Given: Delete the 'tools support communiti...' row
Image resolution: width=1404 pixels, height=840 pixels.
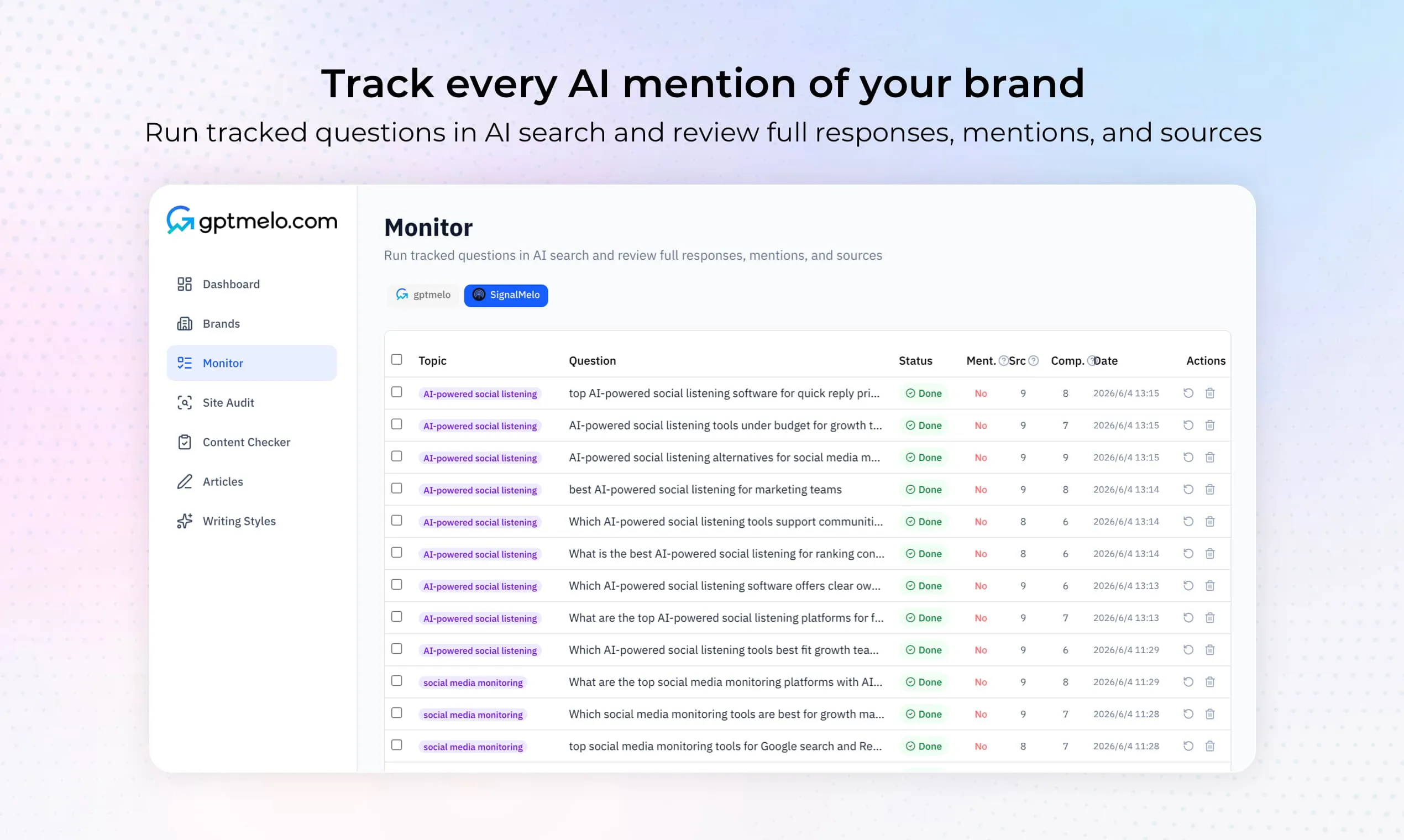Looking at the screenshot, I should [1210, 521].
